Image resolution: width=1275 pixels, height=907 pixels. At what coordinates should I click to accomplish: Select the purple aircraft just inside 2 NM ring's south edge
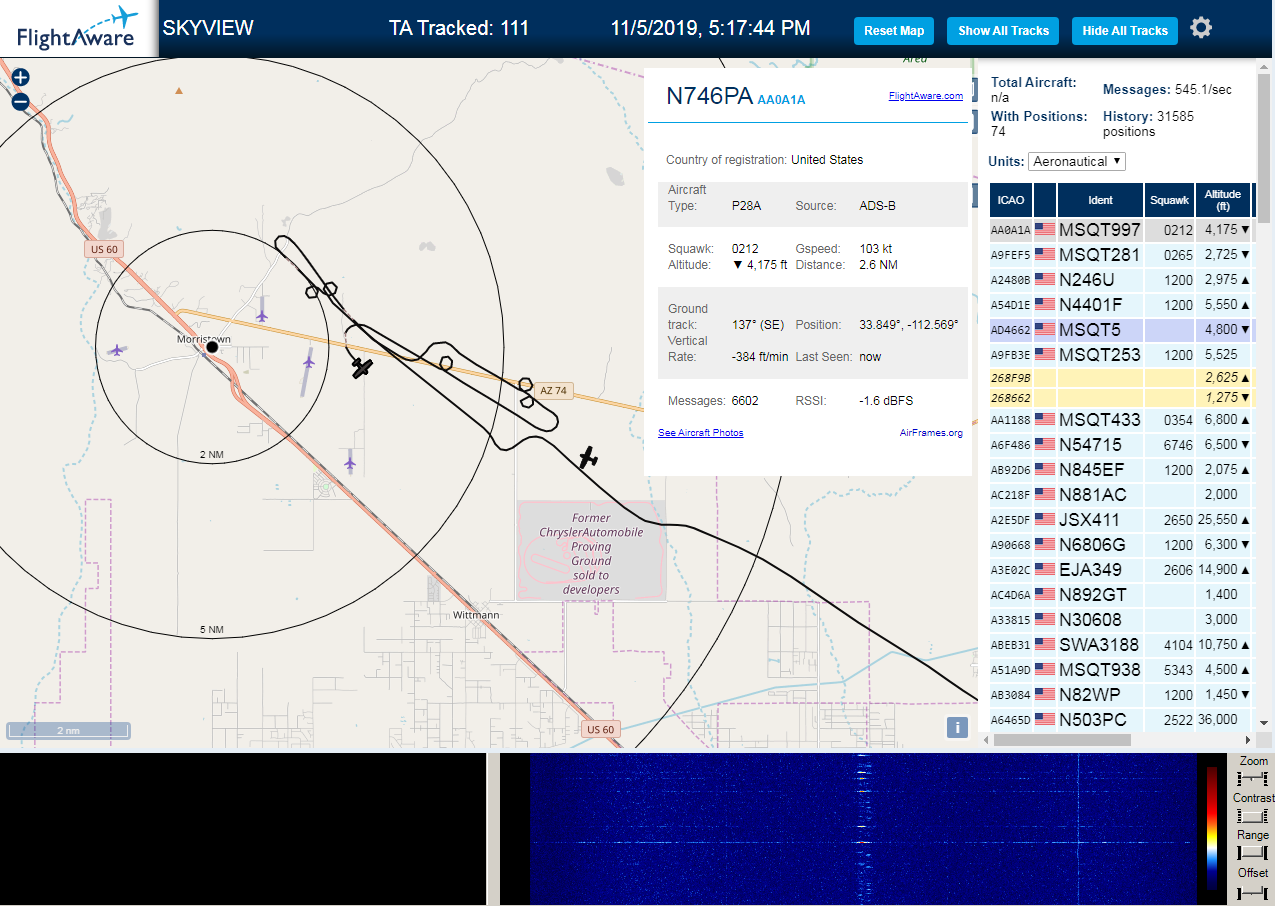pyautogui.click(x=350, y=463)
